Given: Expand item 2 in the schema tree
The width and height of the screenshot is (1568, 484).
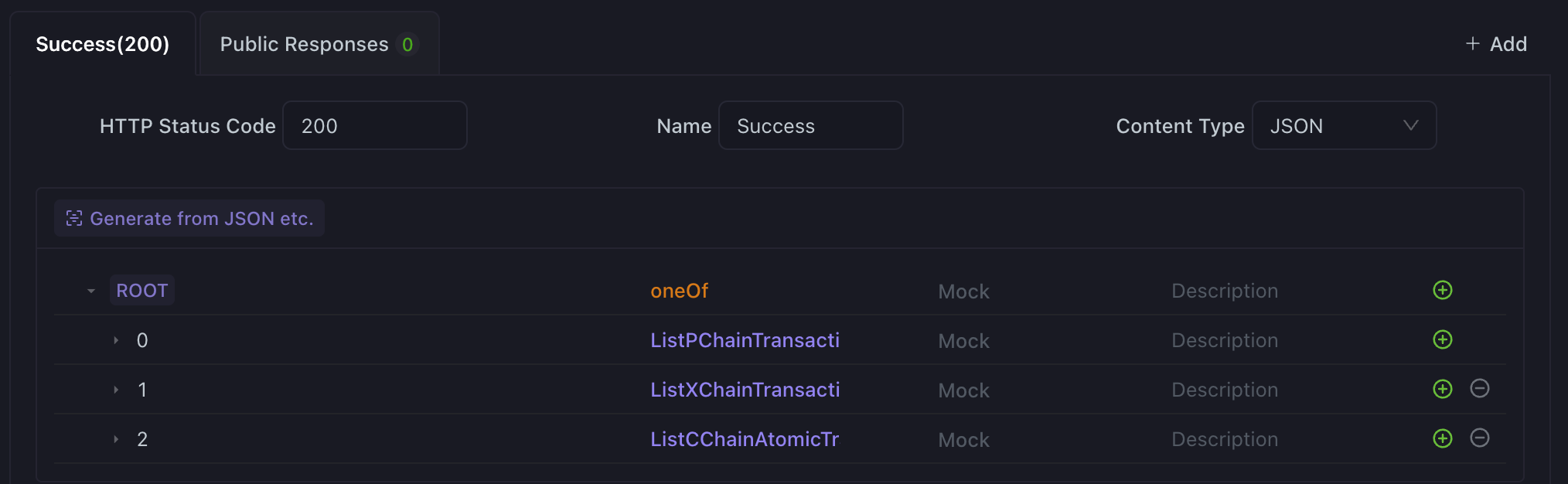Looking at the screenshot, I should tap(116, 439).
